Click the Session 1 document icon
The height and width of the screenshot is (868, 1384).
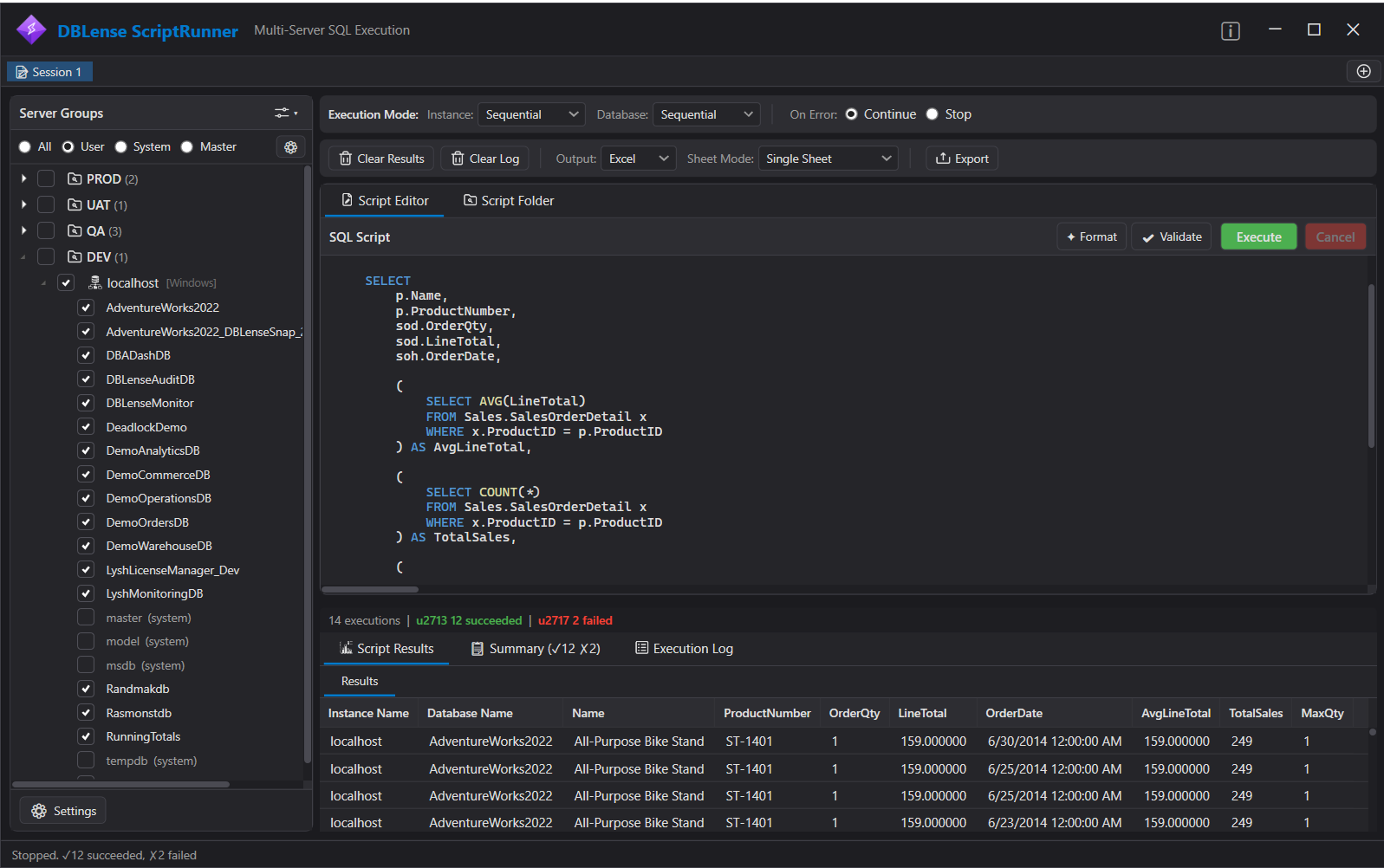coord(22,72)
